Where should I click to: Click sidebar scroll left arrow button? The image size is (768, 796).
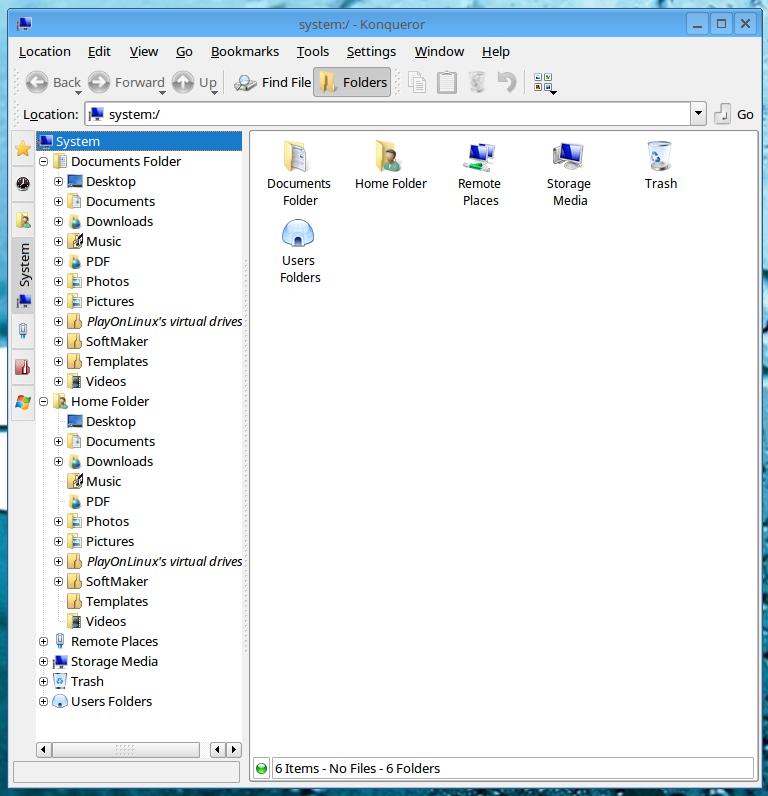44,750
